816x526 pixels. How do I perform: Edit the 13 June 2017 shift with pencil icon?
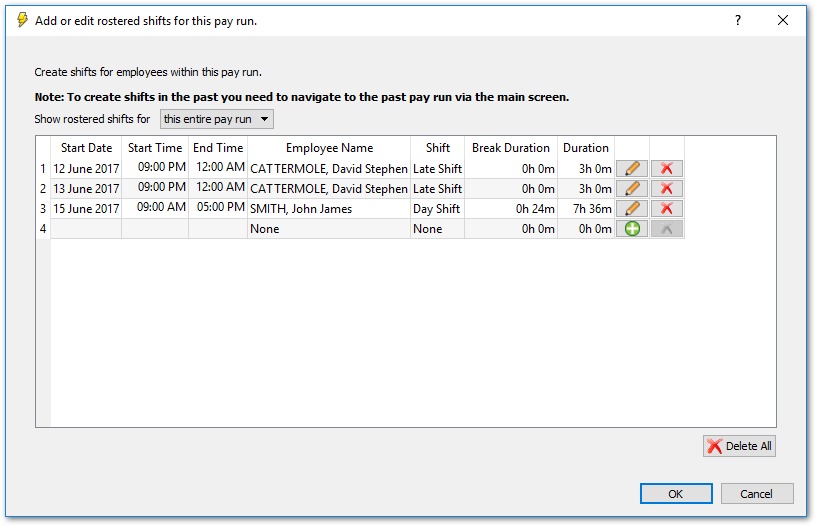coord(632,188)
